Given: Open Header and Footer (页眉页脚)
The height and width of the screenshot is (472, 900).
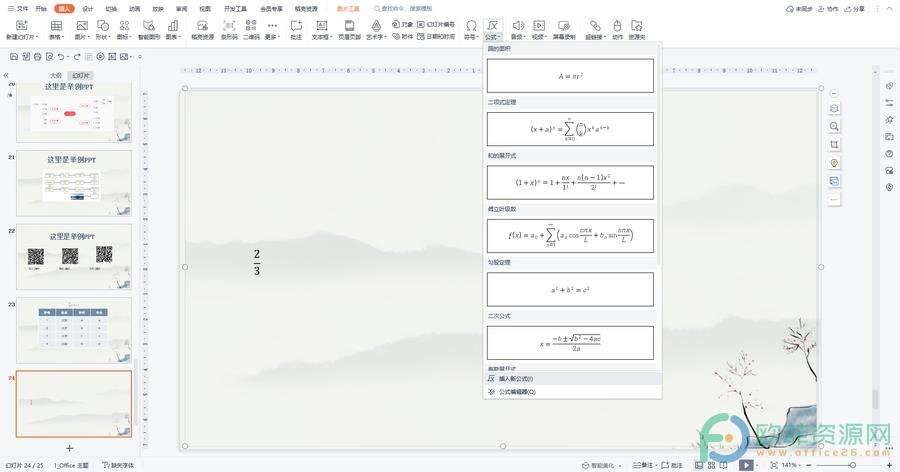Looking at the screenshot, I should [x=349, y=27].
